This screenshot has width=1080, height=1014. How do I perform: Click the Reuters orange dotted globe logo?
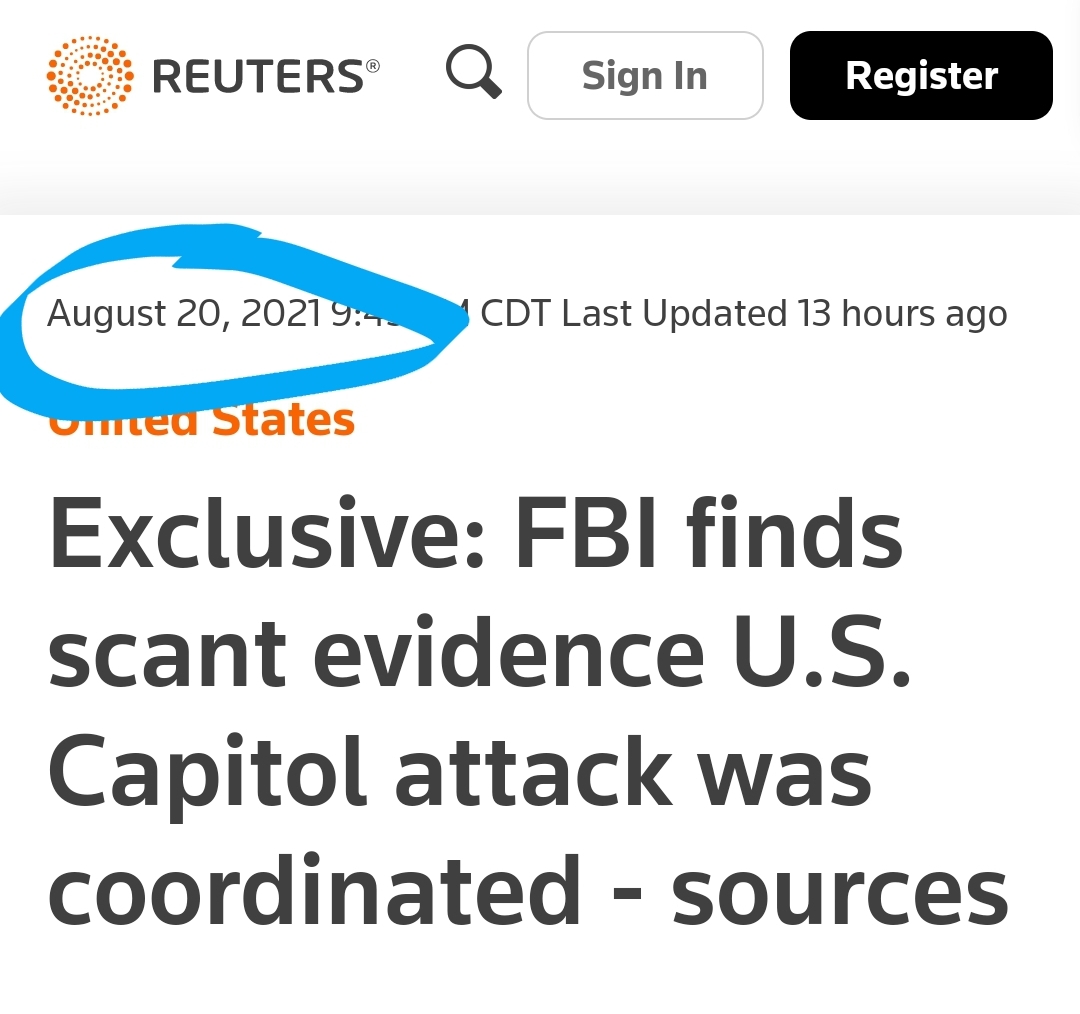[90, 76]
